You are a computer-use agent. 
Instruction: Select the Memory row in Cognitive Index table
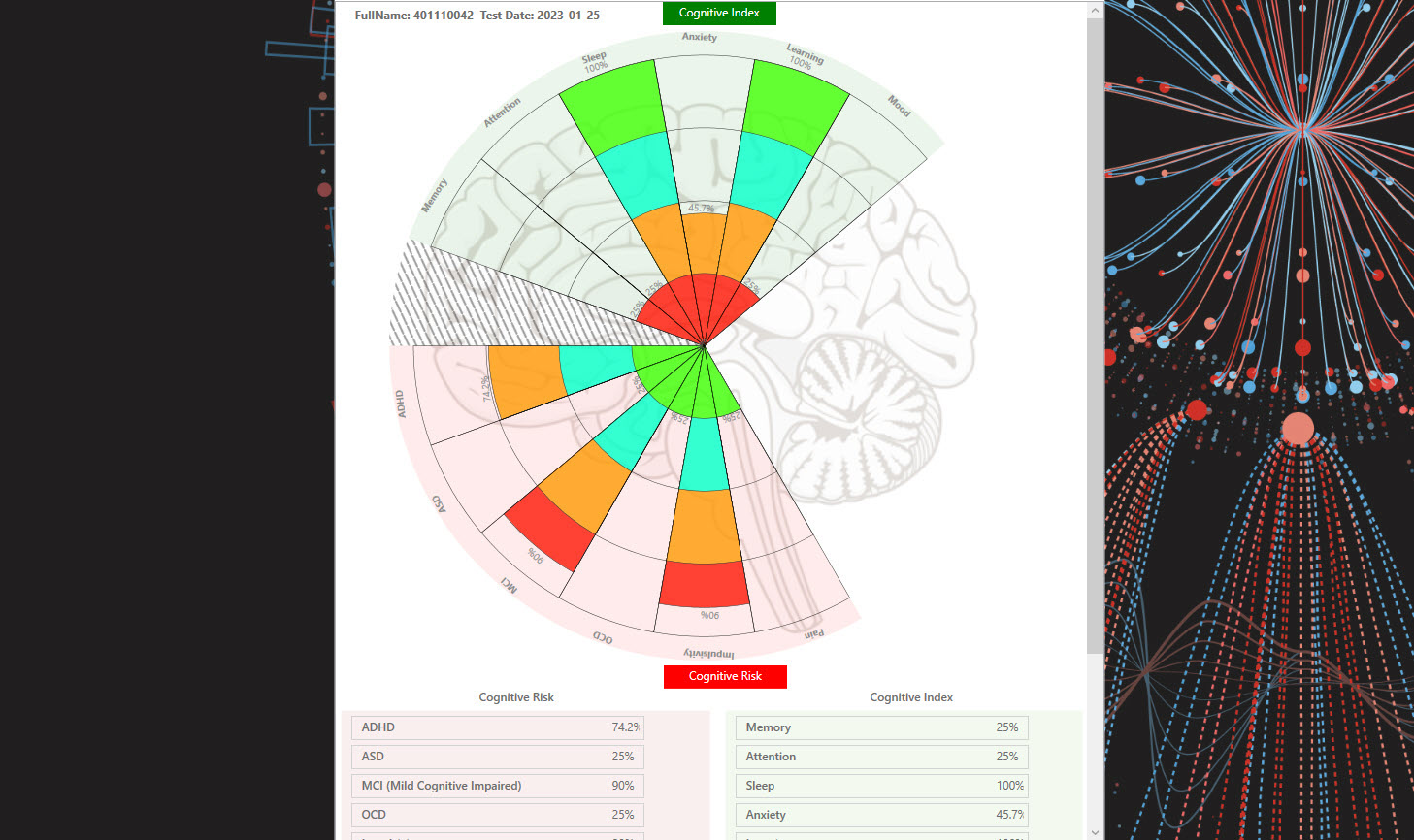[x=882, y=727]
